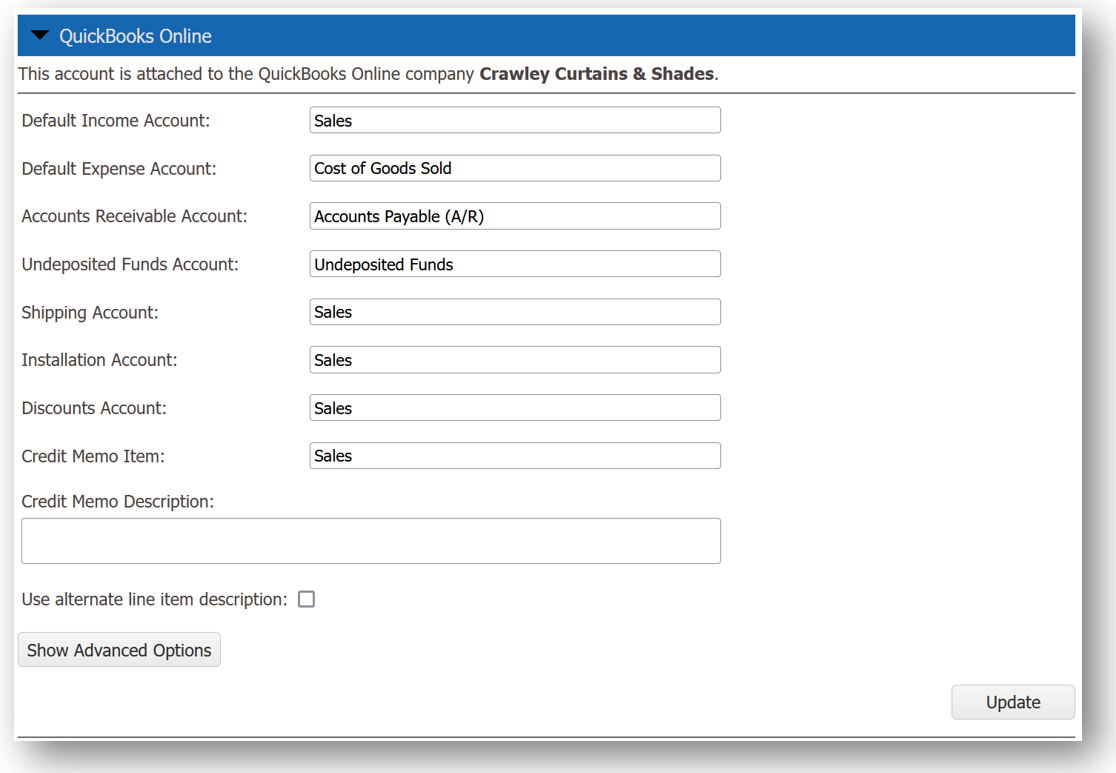Focus the Credit Memo Description text area
The width and height of the screenshot is (1116, 773).
[371, 541]
